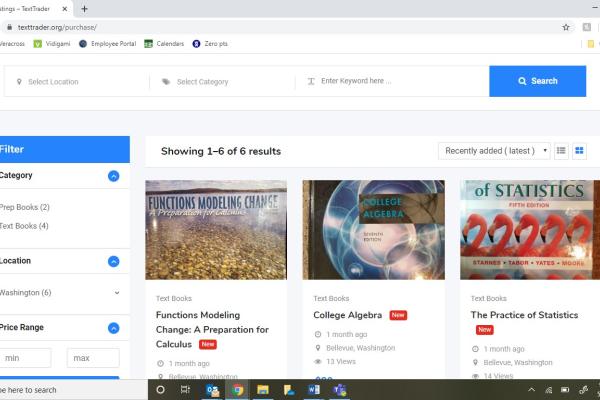This screenshot has width=600, height=400.
Task: Open Word from the taskbar
Action: coord(313,390)
